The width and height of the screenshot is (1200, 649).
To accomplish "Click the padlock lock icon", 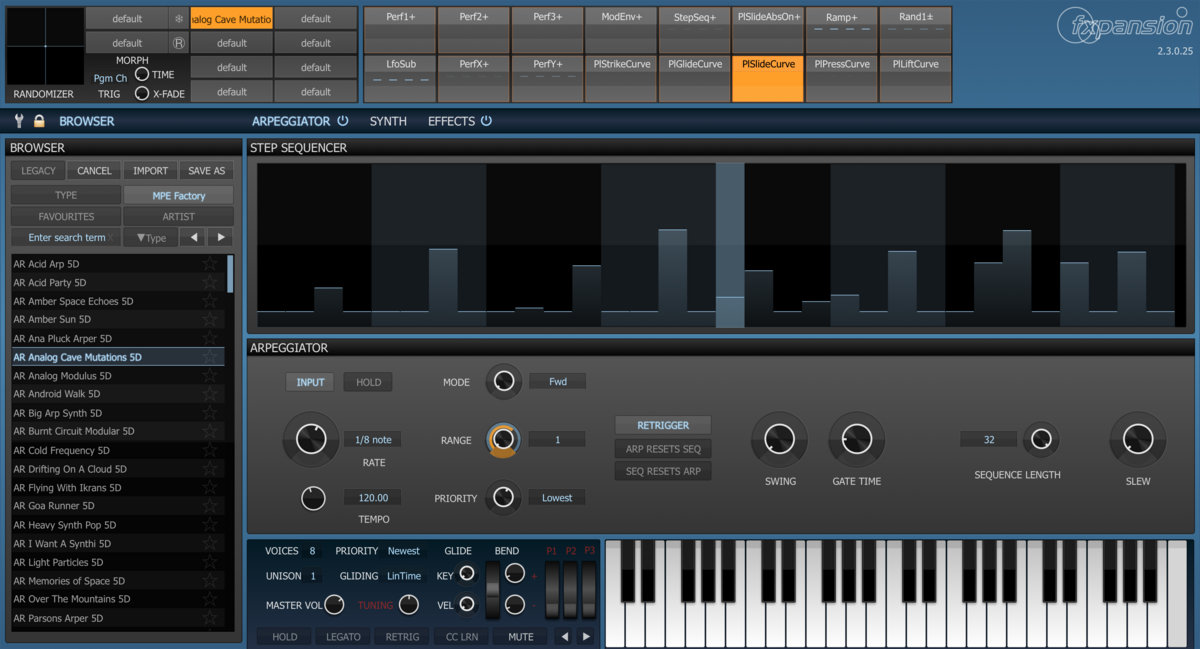I will 39,121.
